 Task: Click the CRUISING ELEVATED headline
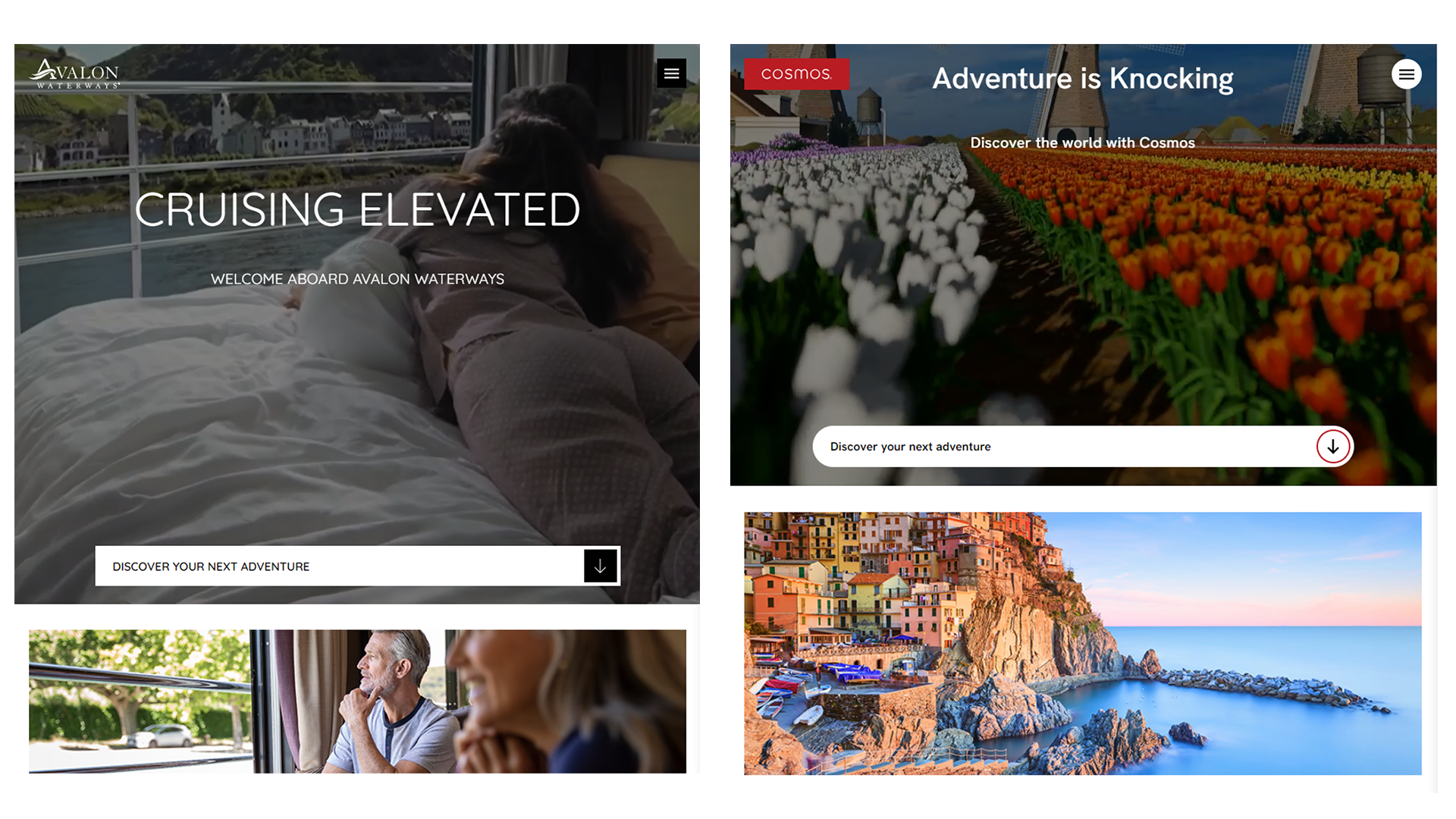click(357, 210)
